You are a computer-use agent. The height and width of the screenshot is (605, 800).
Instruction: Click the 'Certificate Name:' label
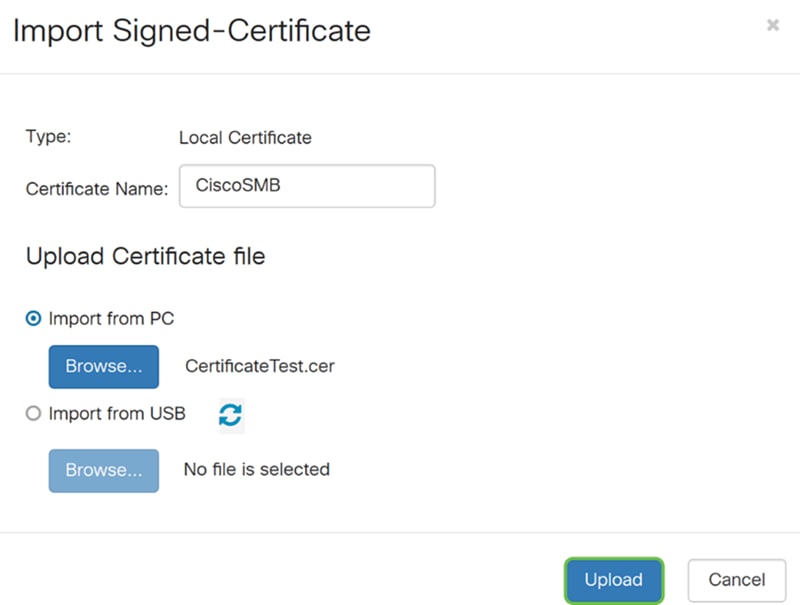[97, 189]
